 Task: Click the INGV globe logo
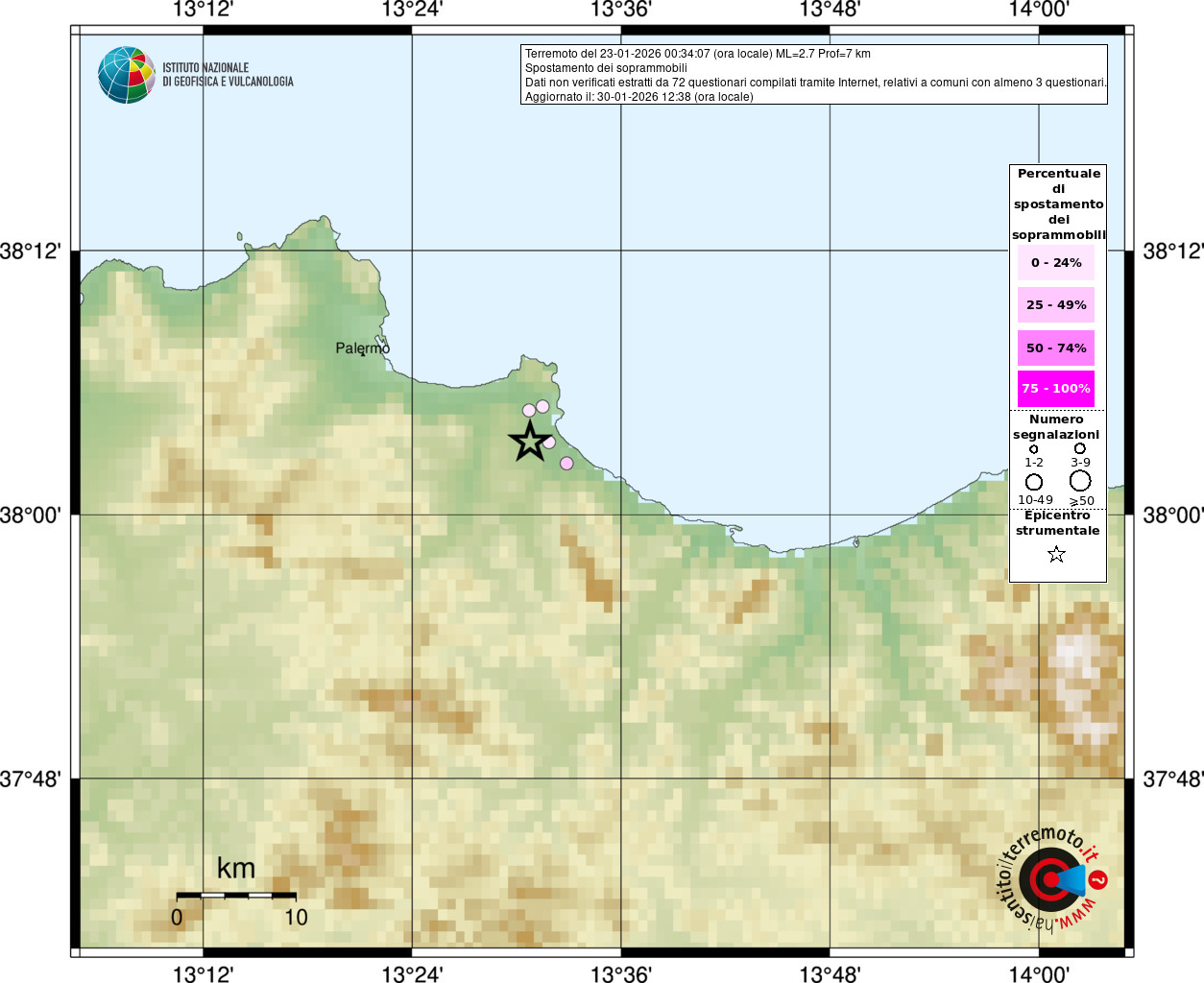tap(126, 75)
